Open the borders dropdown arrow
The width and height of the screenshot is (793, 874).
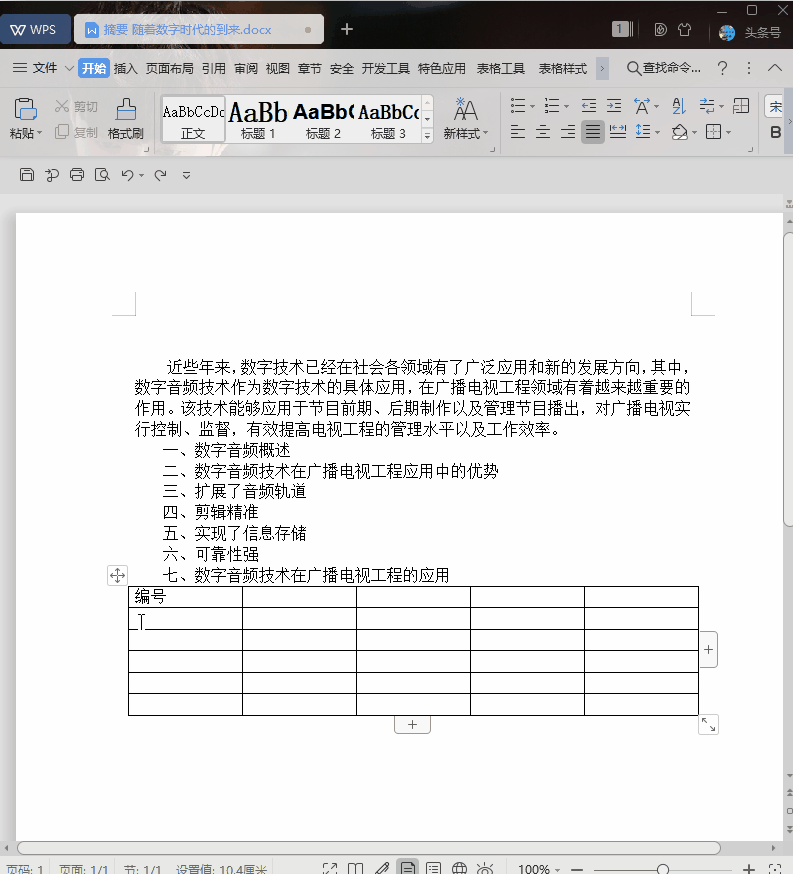[728, 133]
